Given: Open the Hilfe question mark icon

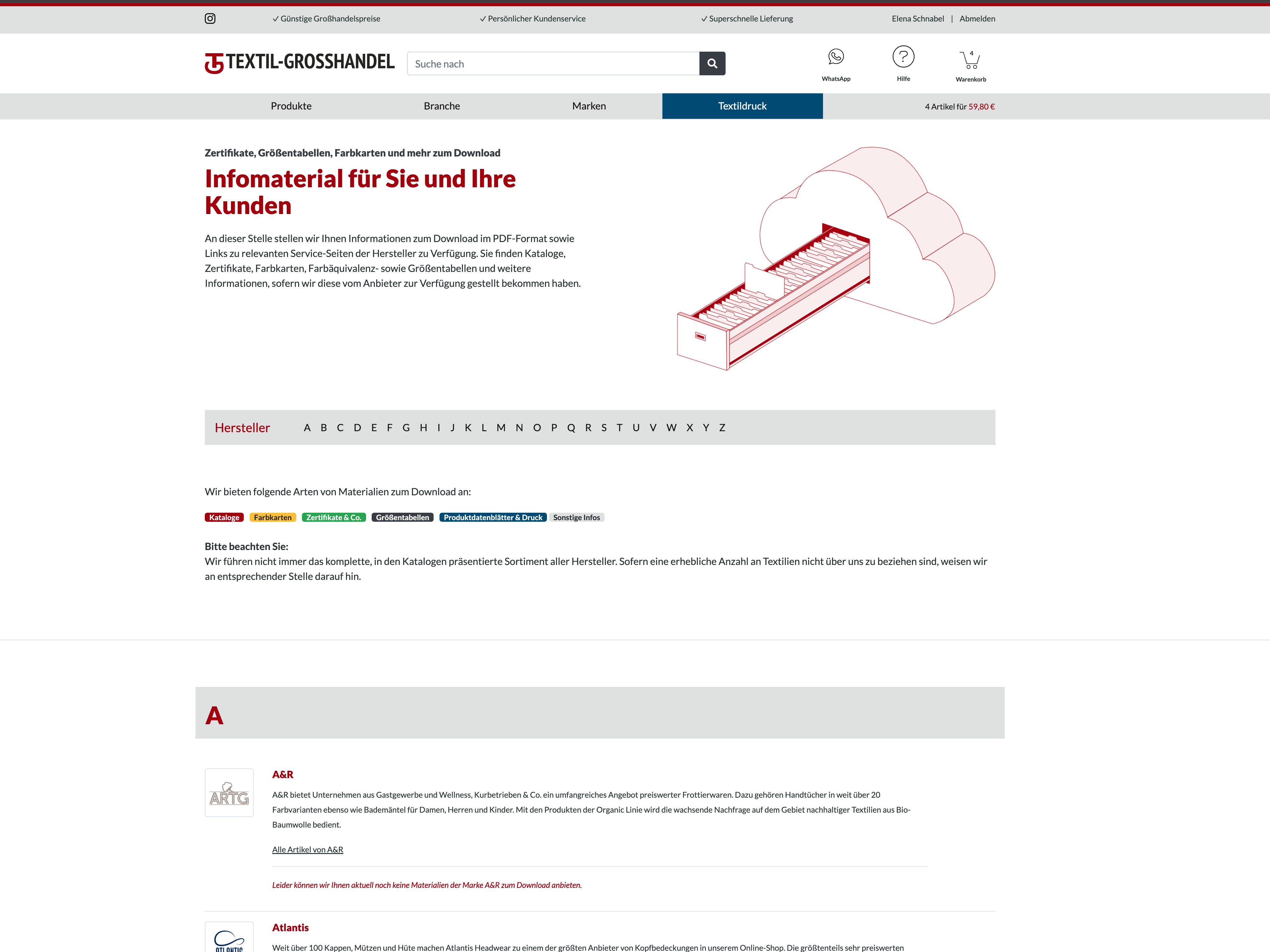Looking at the screenshot, I should (x=903, y=57).
